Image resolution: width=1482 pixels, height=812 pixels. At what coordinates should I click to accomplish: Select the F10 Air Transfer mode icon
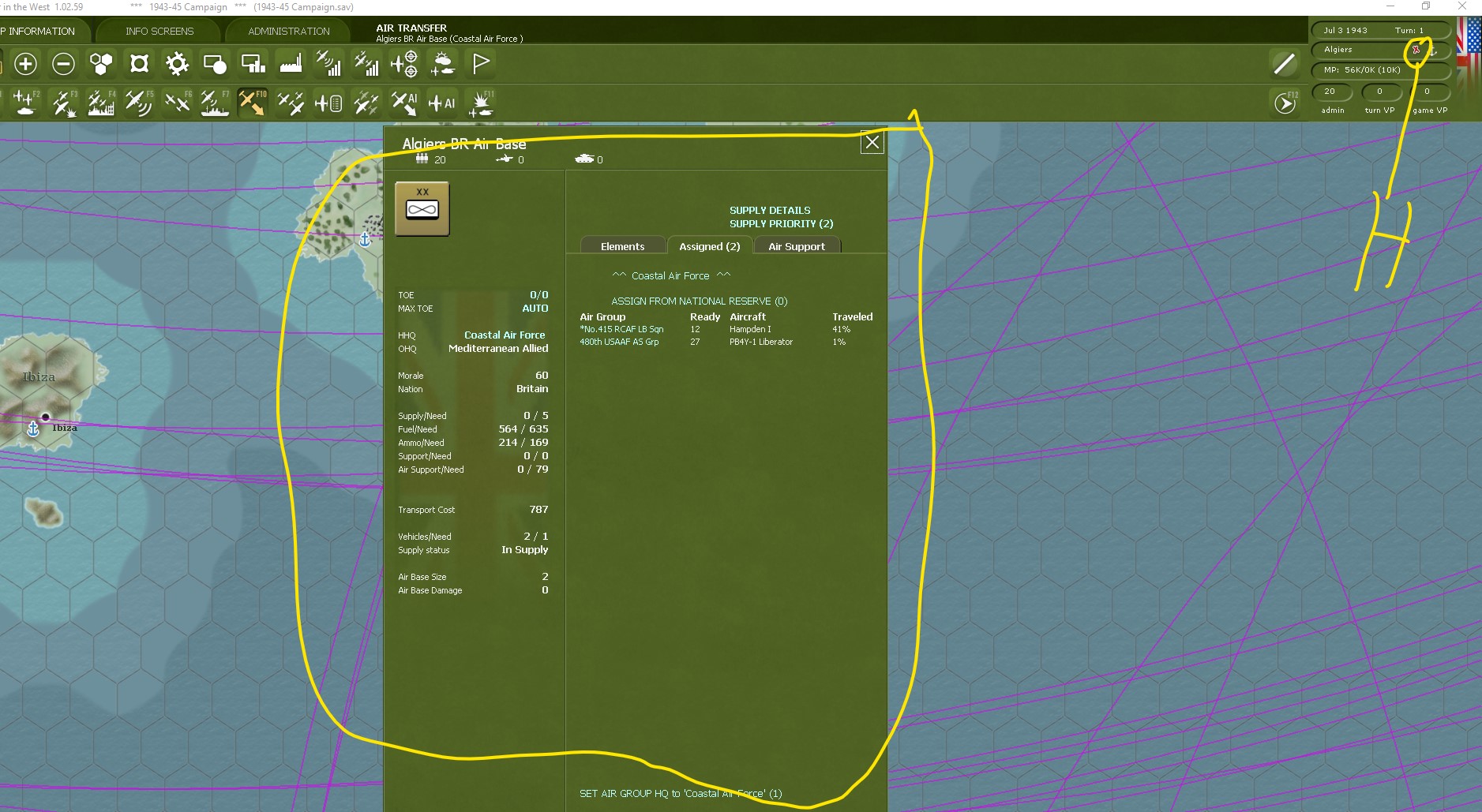coord(253,103)
